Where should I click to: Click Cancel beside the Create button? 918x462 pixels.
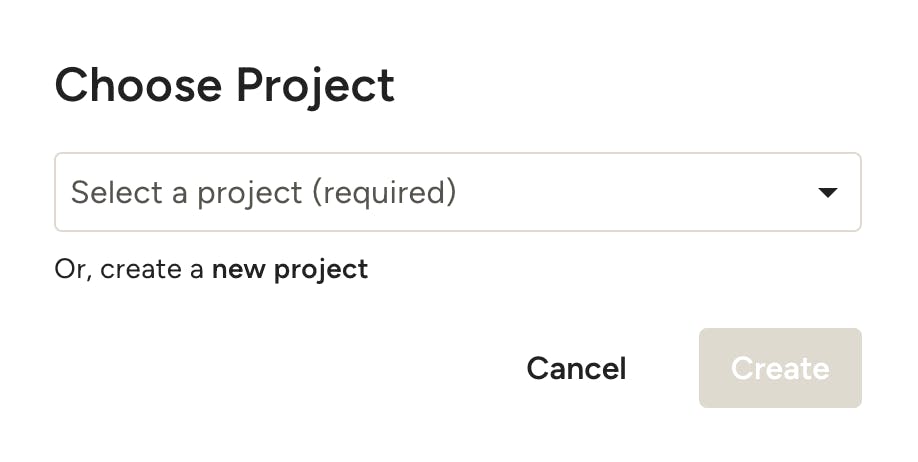(x=576, y=368)
